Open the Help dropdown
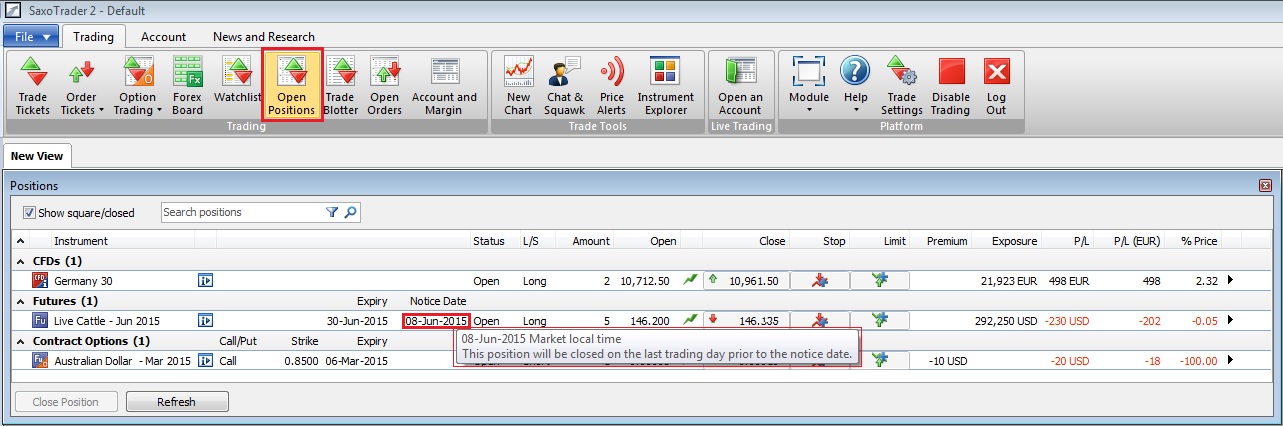1283x427 pixels. (x=855, y=86)
